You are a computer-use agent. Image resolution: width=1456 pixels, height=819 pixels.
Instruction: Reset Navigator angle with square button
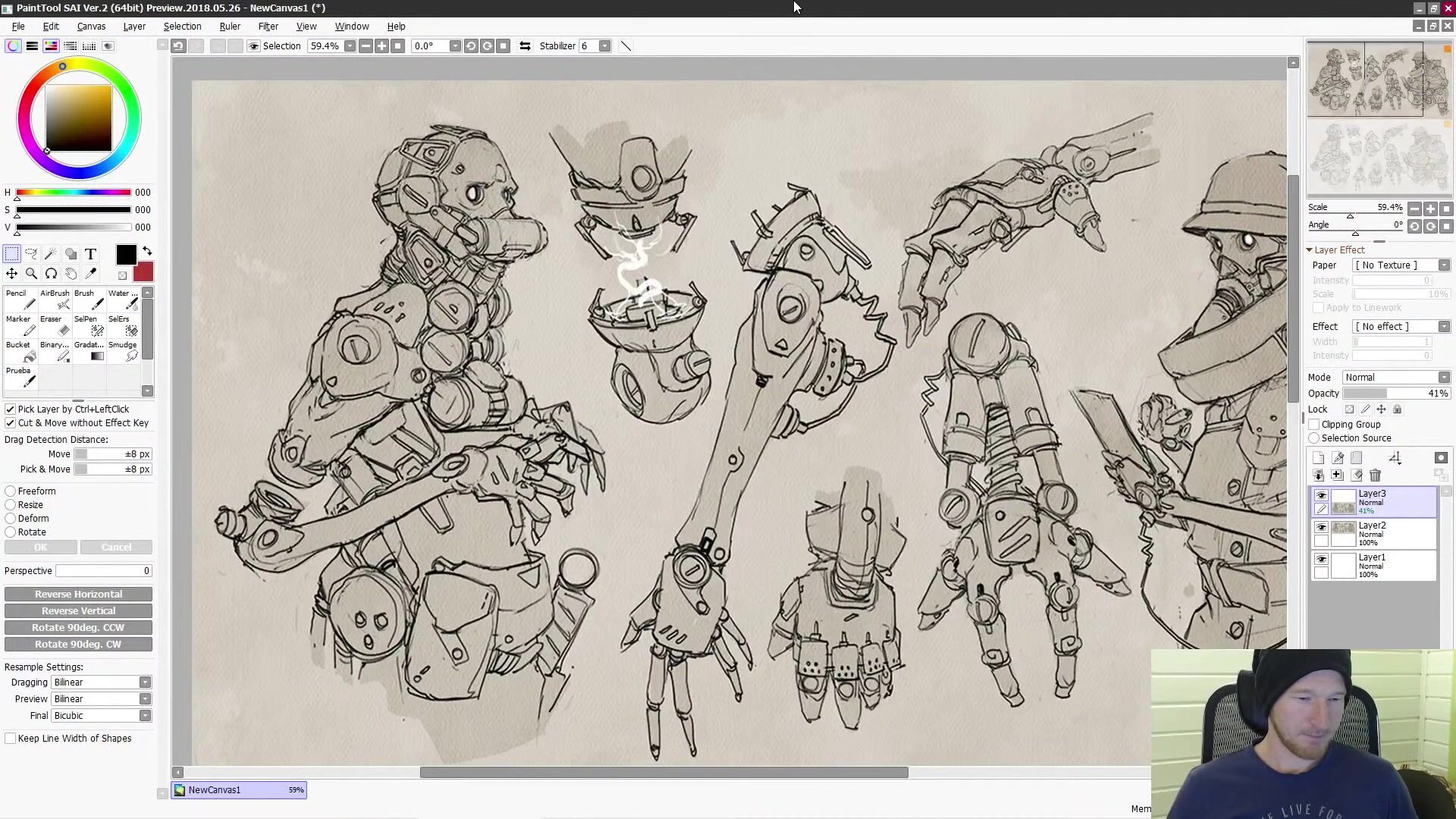pos(1446,226)
